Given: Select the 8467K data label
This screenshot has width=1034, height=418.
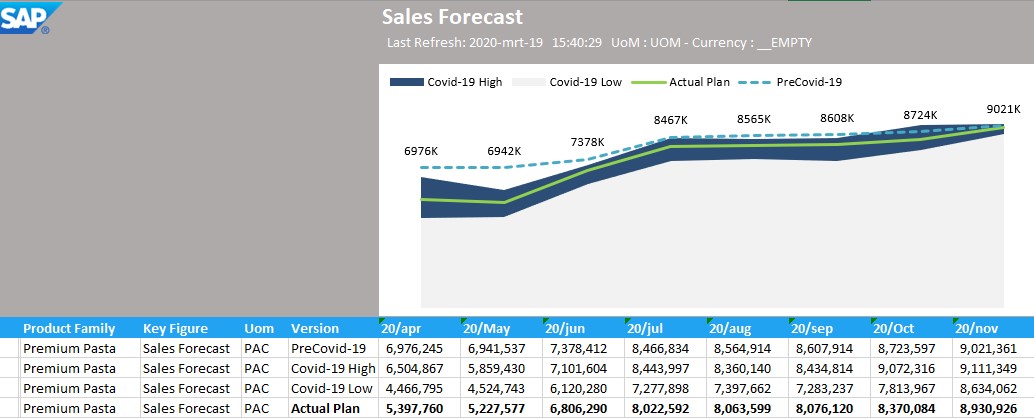Looking at the screenshot, I should click(671, 120).
